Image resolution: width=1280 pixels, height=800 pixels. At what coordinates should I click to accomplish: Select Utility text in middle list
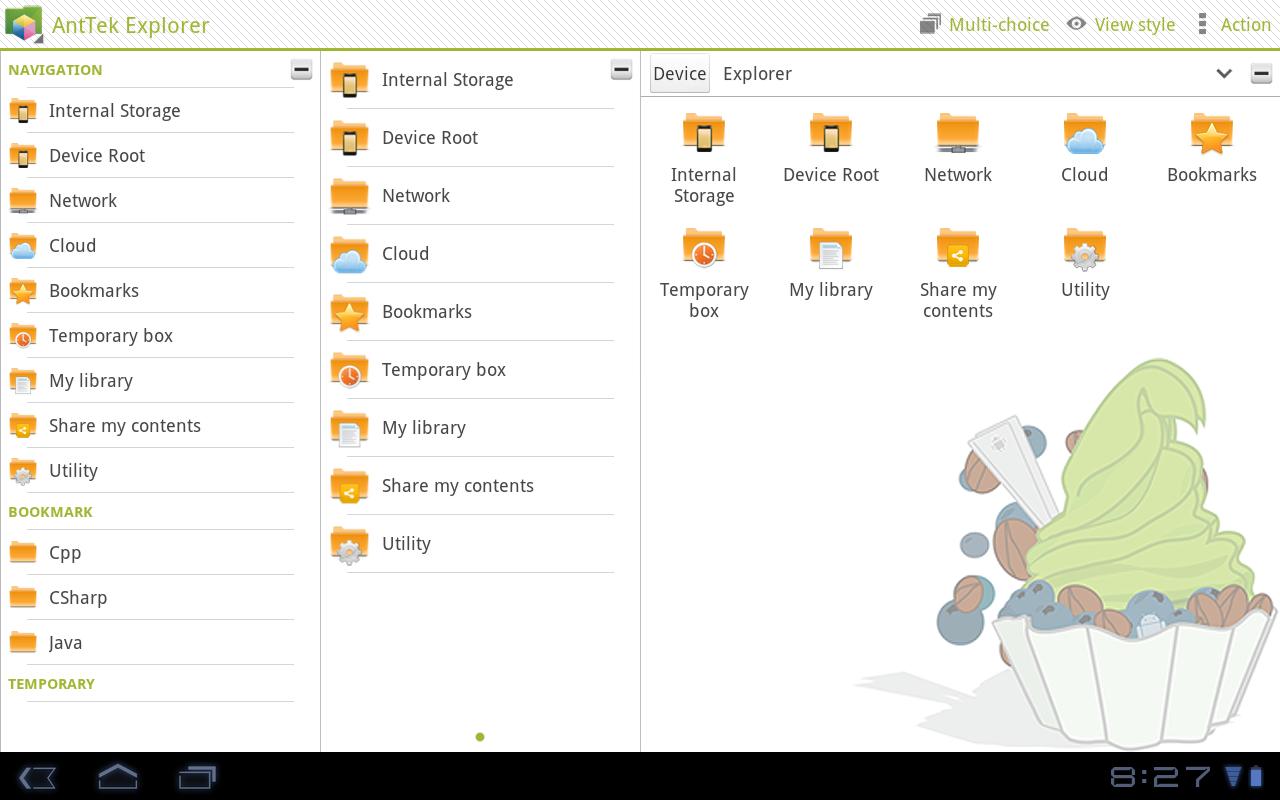tap(406, 544)
